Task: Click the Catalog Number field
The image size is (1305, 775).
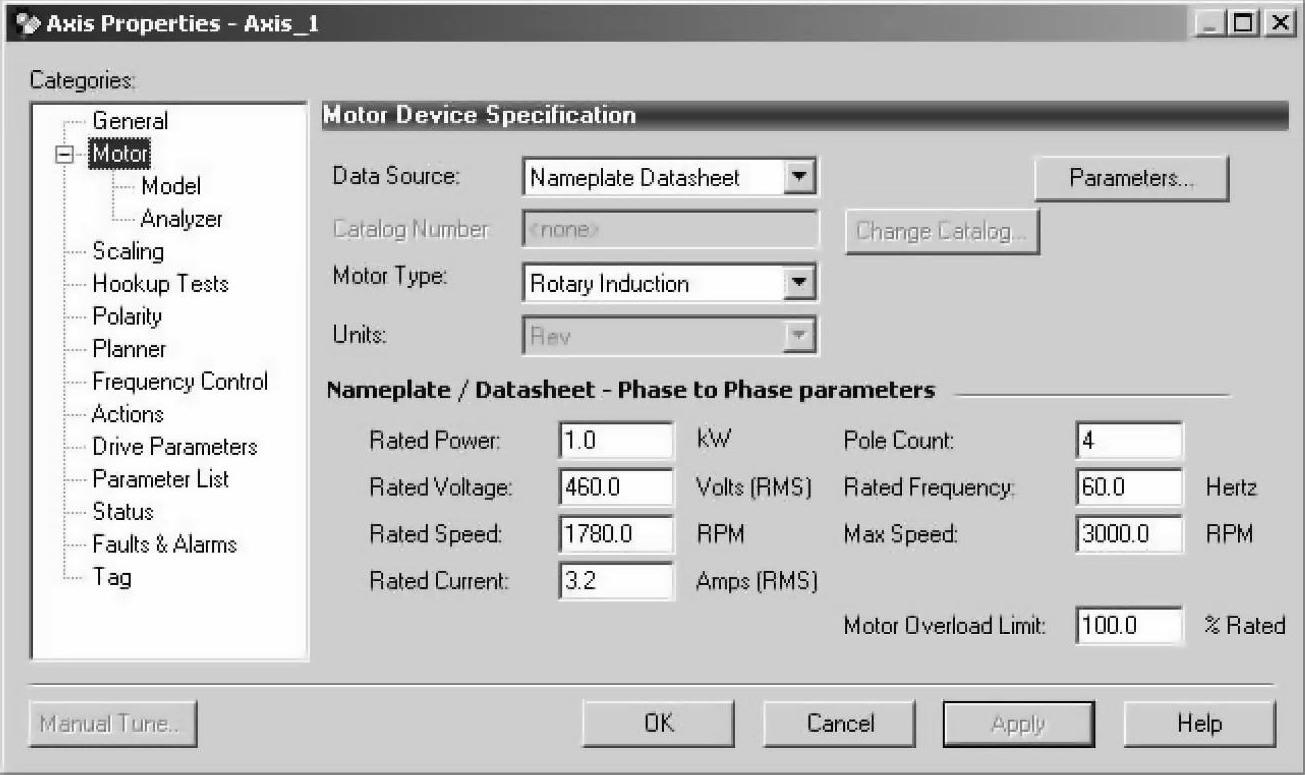Action: [670, 230]
